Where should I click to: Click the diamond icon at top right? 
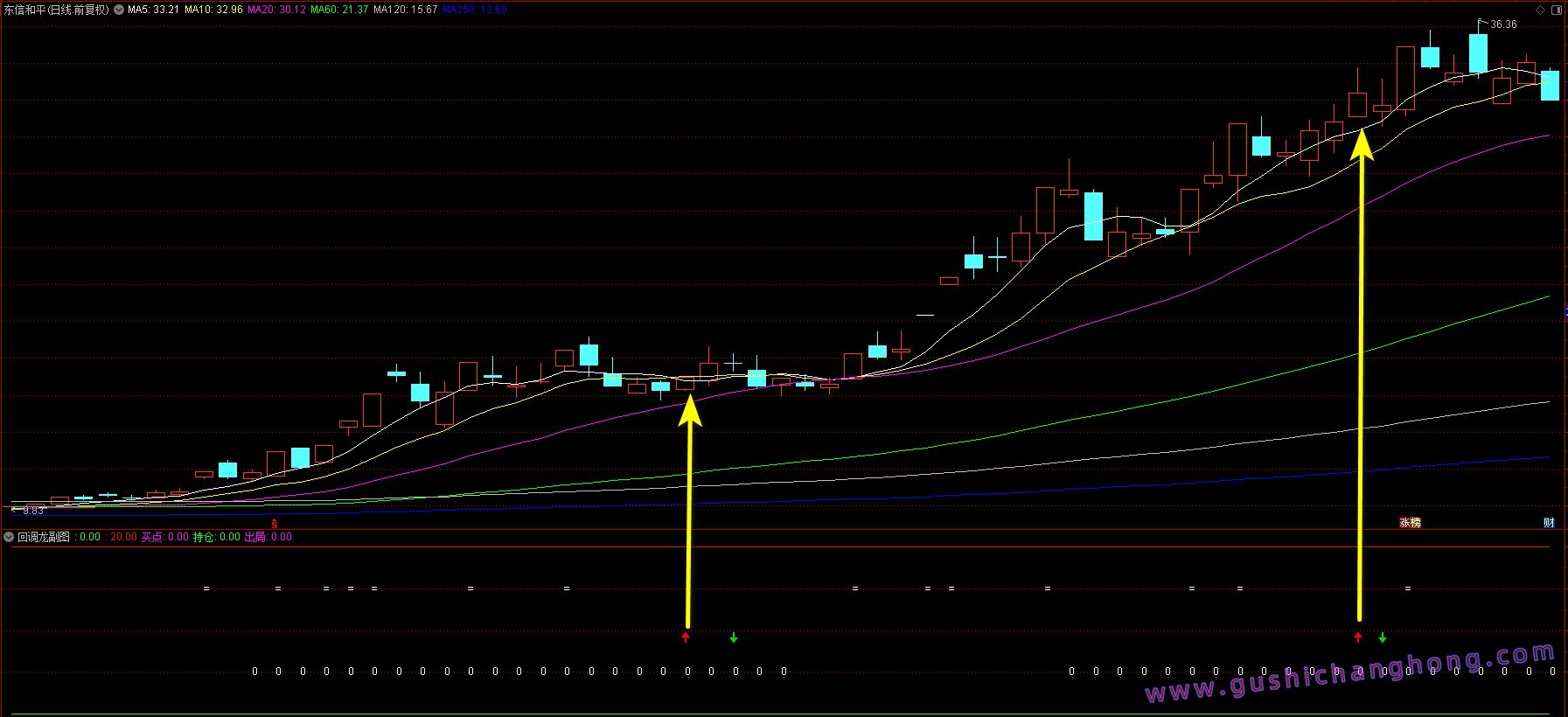tap(1540, 10)
